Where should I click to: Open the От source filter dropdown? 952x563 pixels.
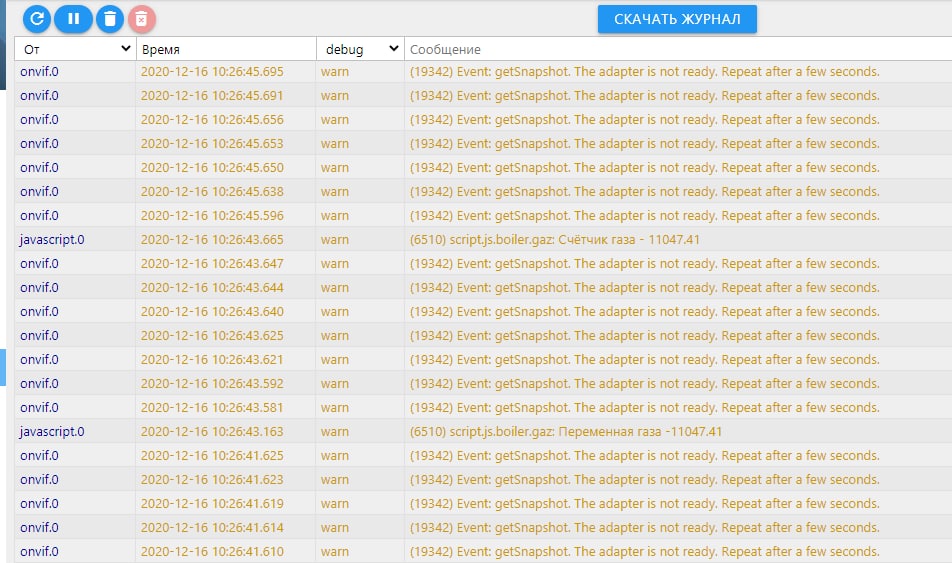[x=75, y=49]
